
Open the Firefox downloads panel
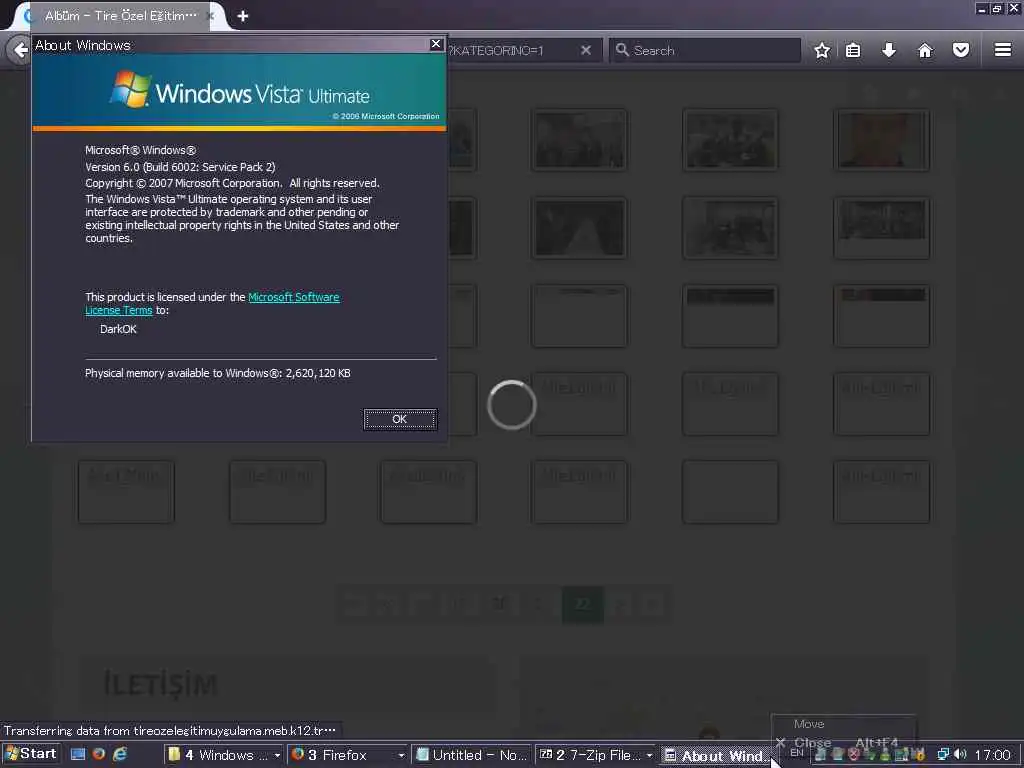[889, 50]
